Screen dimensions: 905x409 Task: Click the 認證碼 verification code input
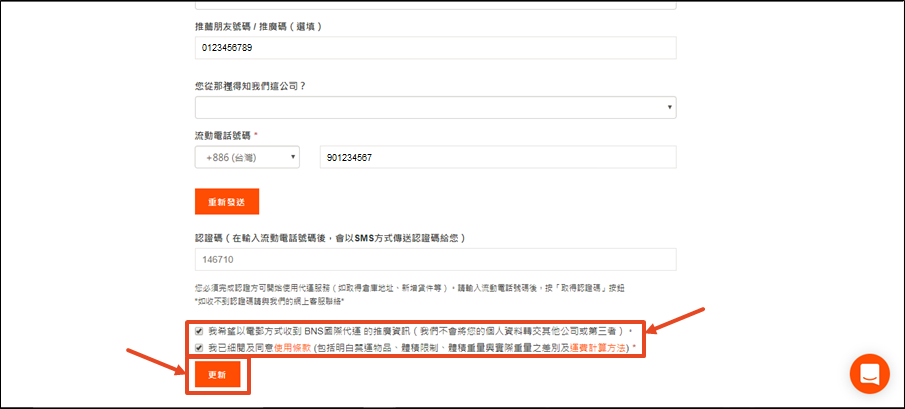click(x=435, y=260)
